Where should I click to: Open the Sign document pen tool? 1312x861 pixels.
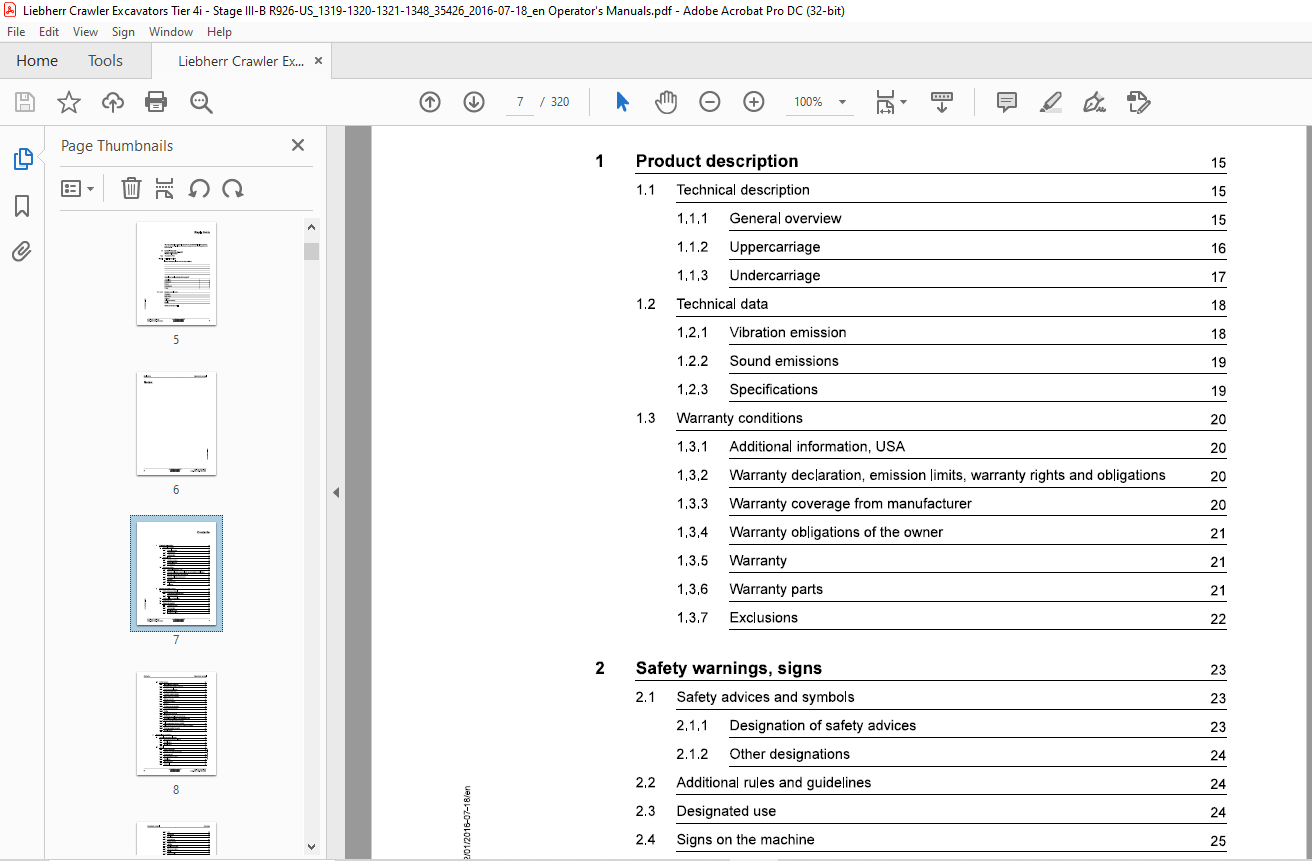[1095, 102]
